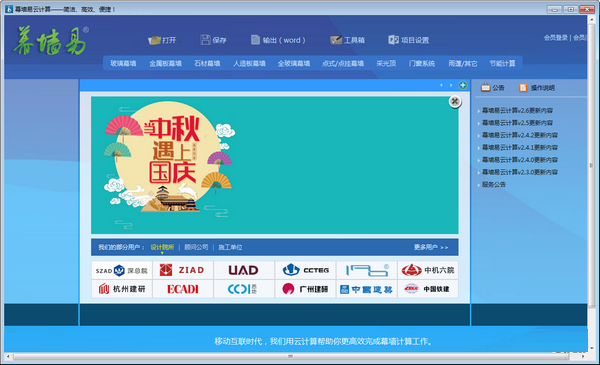
Task: Open the 人造板幕墙 menu
Action: pos(249,64)
